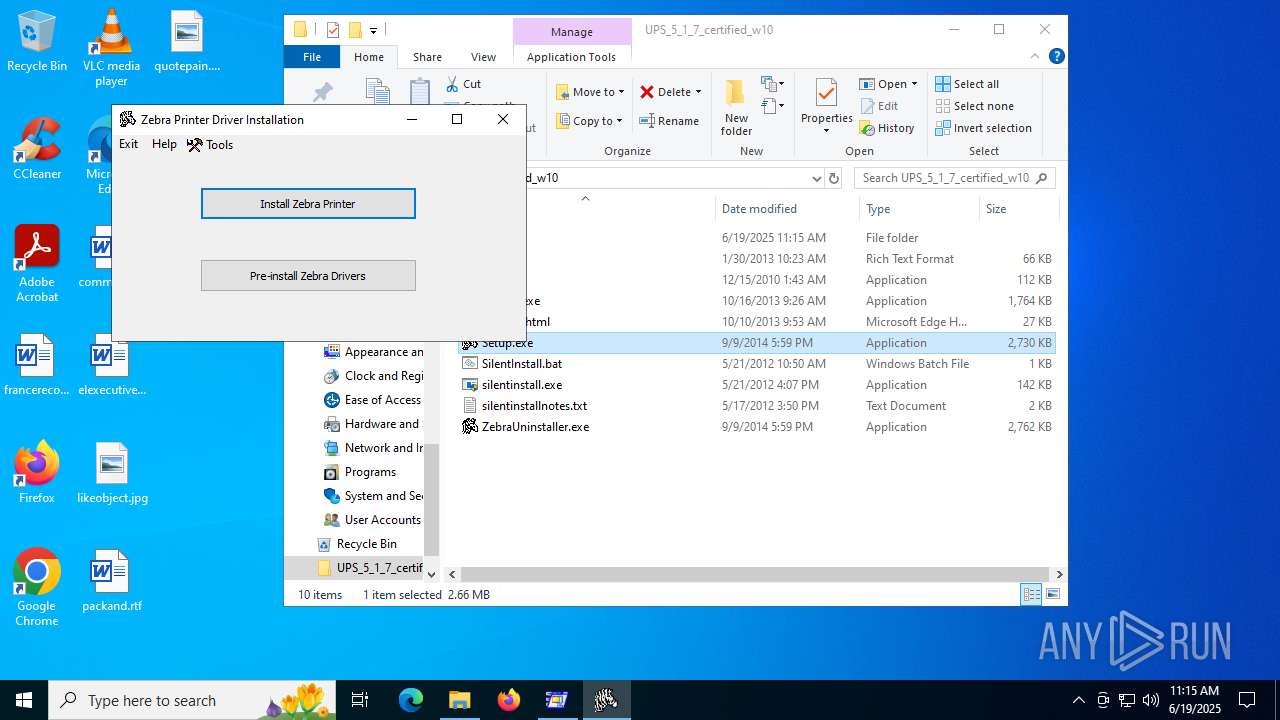
Task: Open the Firefox desktop icon
Action: point(37,472)
